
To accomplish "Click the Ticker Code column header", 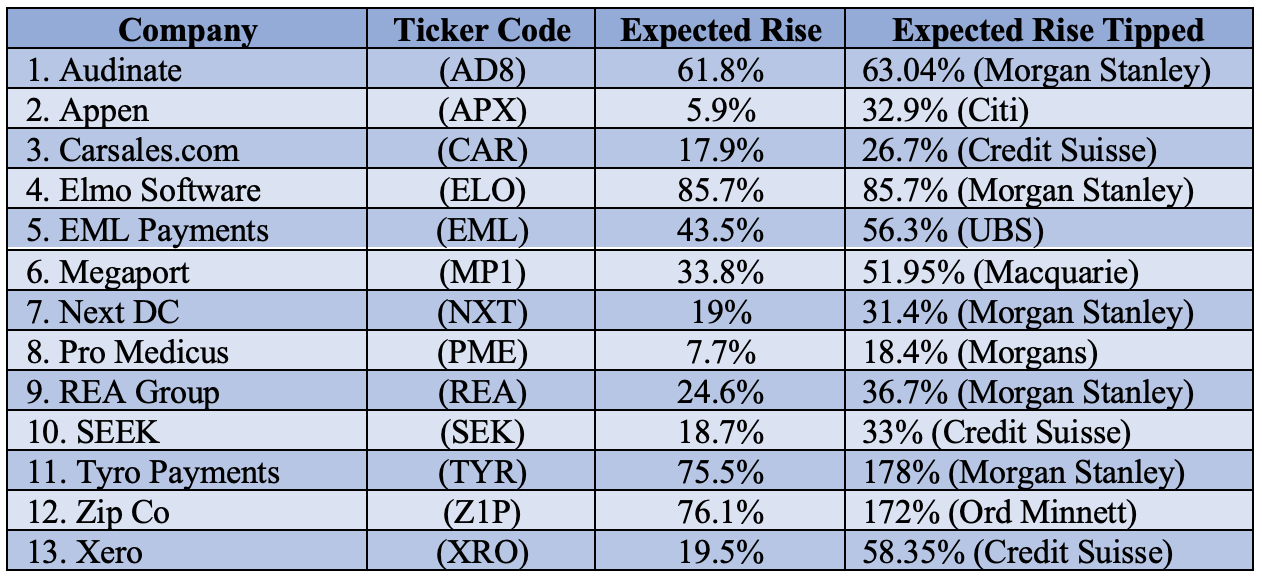I will [482, 30].
